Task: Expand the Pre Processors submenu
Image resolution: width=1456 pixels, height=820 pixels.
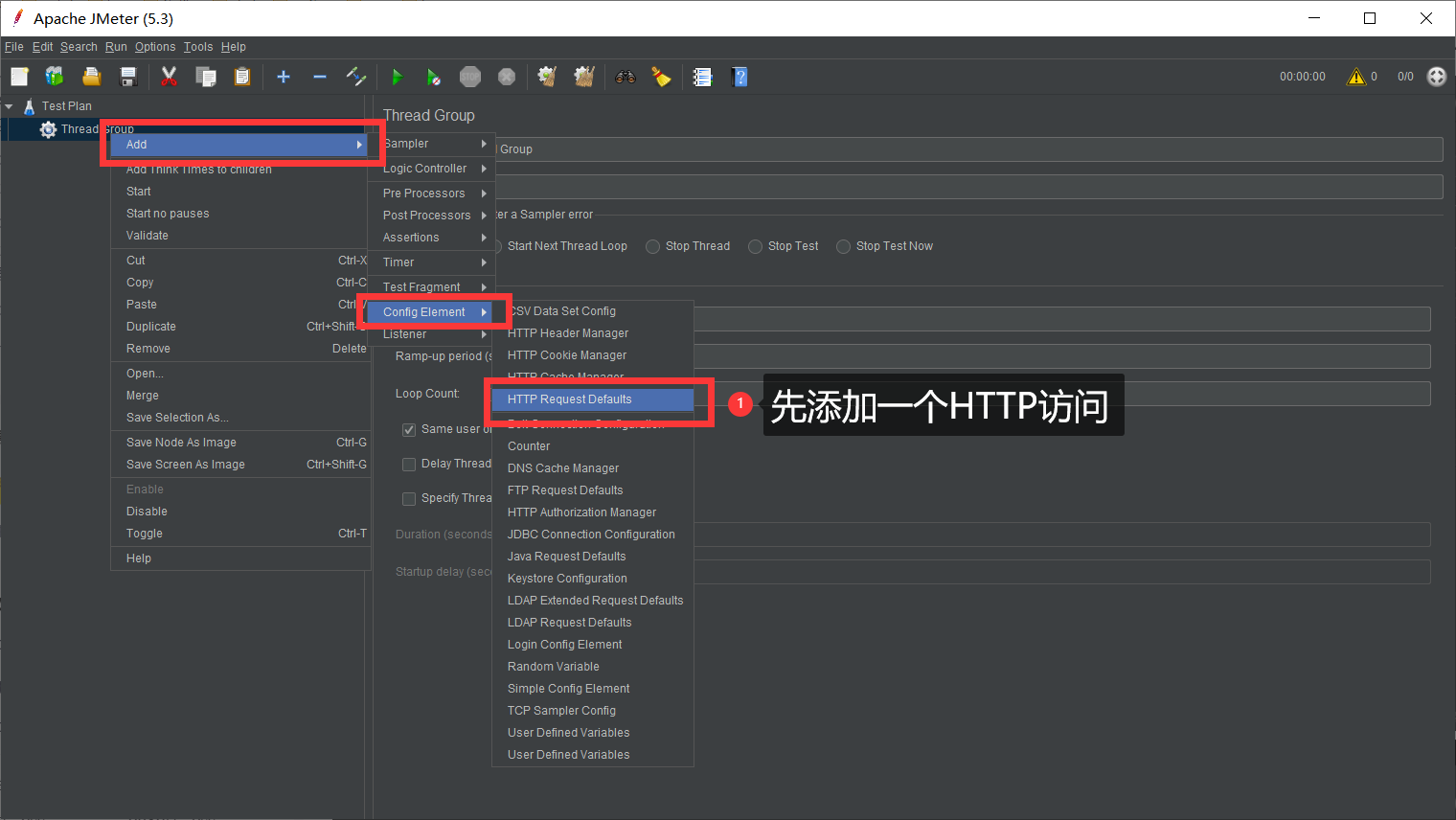Action: click(x=431, y=194)
